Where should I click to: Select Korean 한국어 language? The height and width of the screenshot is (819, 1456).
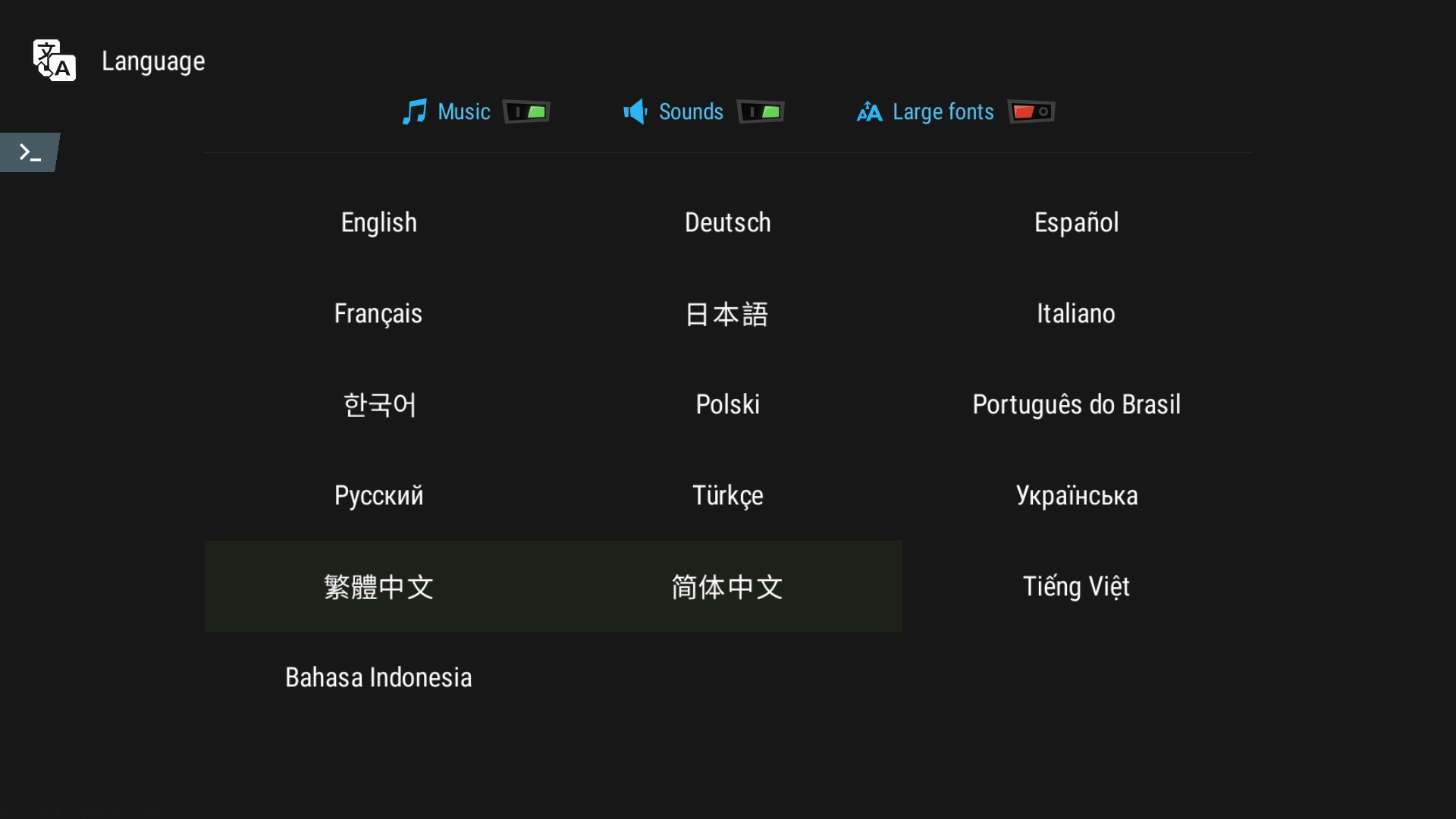(378, 404)
